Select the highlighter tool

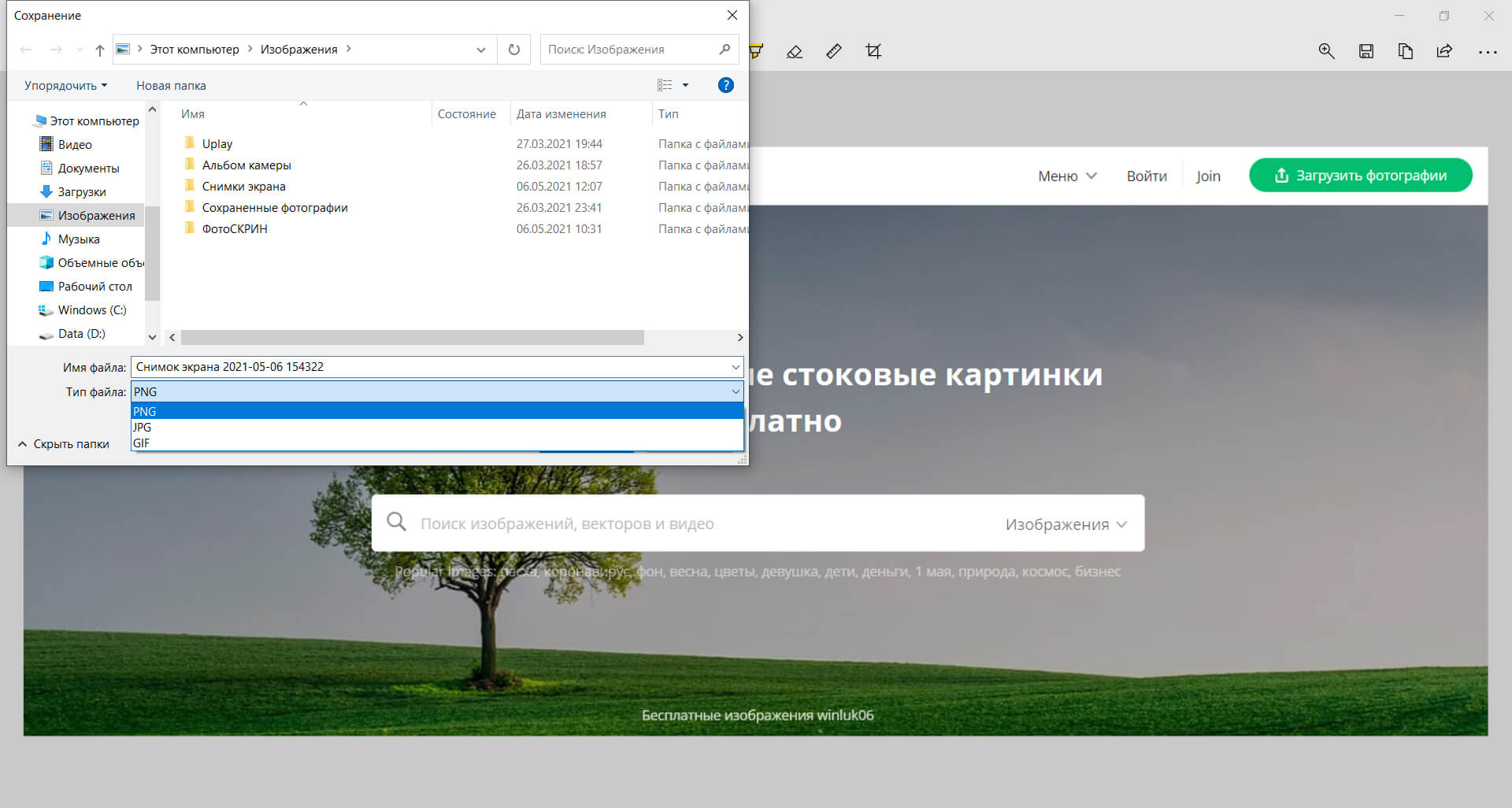pos(754,50)
